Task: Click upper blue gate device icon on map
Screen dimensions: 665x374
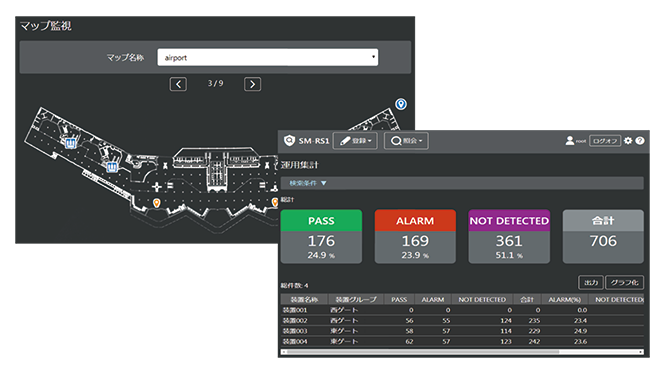Action: (x=70, y=142)
